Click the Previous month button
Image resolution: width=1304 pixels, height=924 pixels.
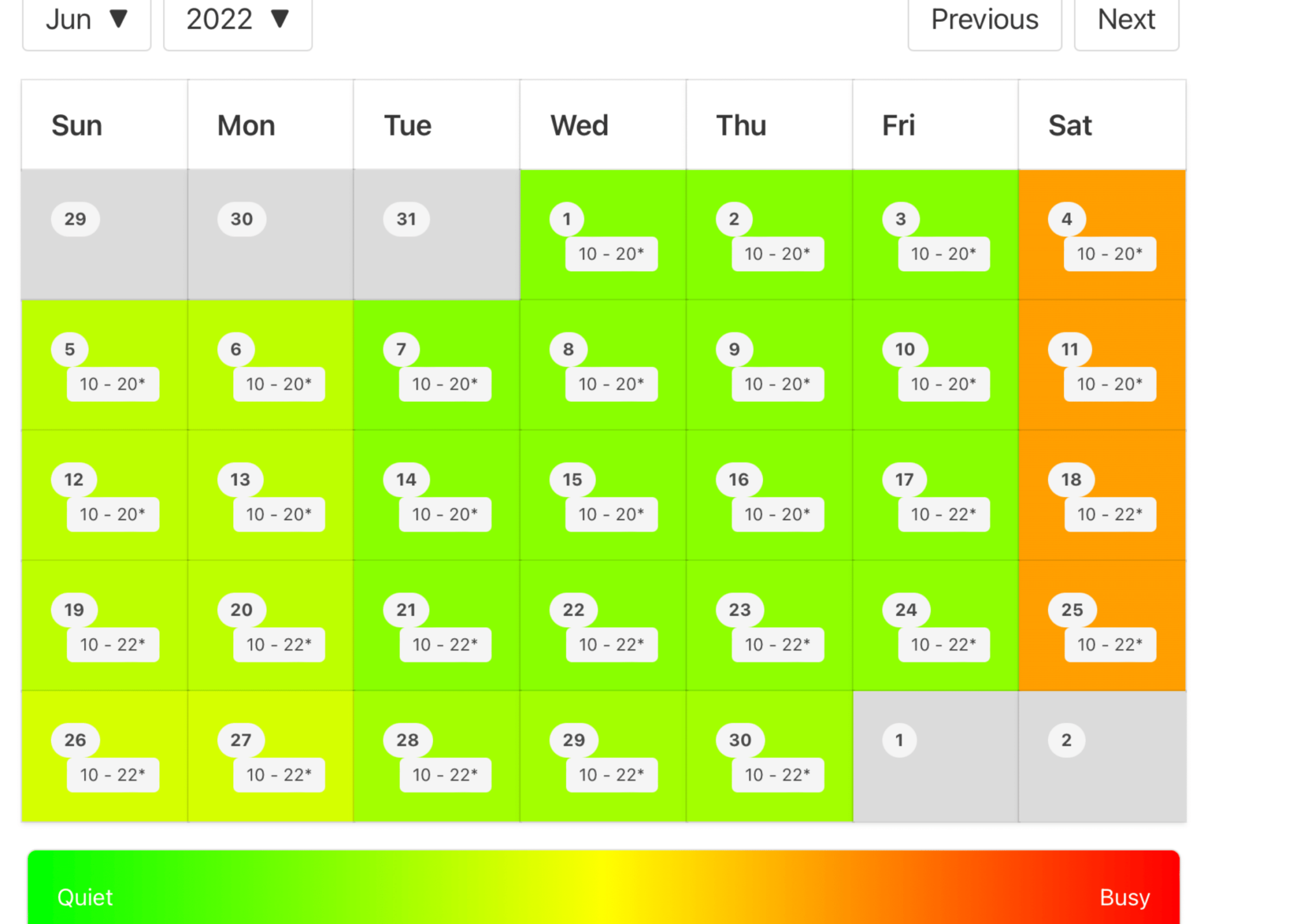tap(984, 20)
